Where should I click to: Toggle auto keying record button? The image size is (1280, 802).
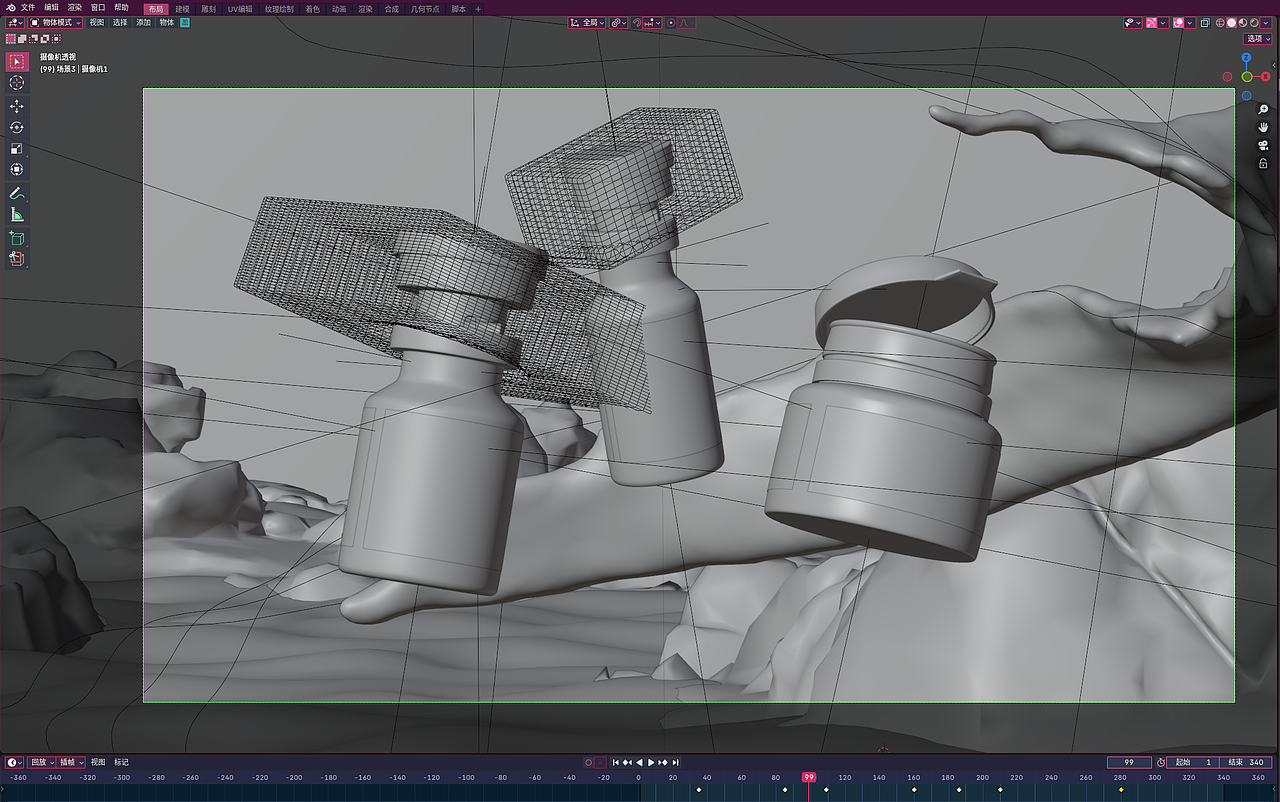[588, 762]
